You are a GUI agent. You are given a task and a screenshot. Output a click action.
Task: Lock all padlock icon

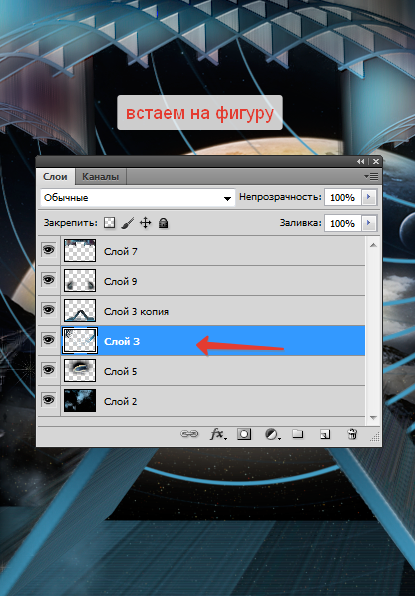163,223
